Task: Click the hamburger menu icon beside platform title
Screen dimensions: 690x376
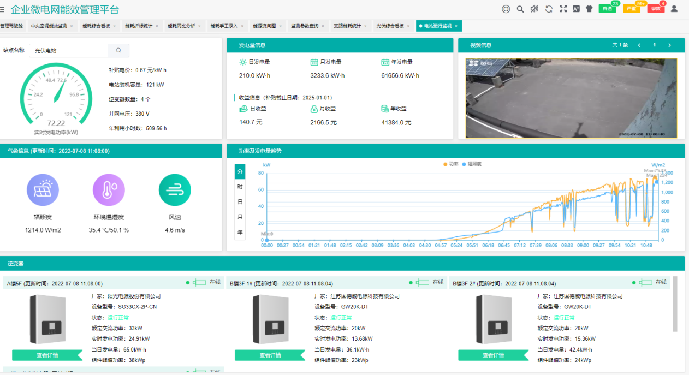Action: point(2,9)
